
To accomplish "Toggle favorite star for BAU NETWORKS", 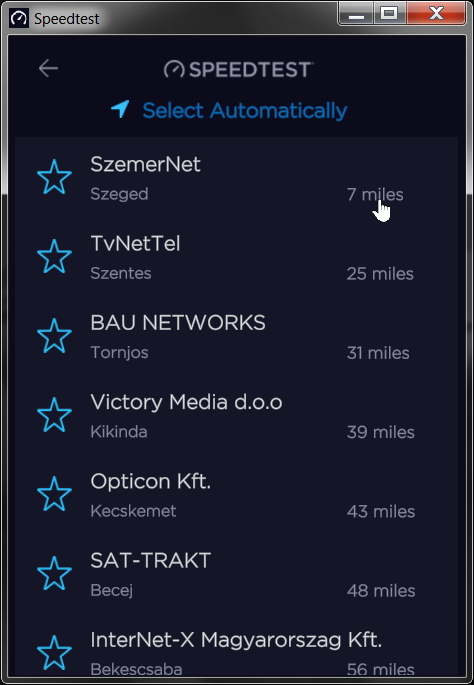I will (x=54, y=336).
